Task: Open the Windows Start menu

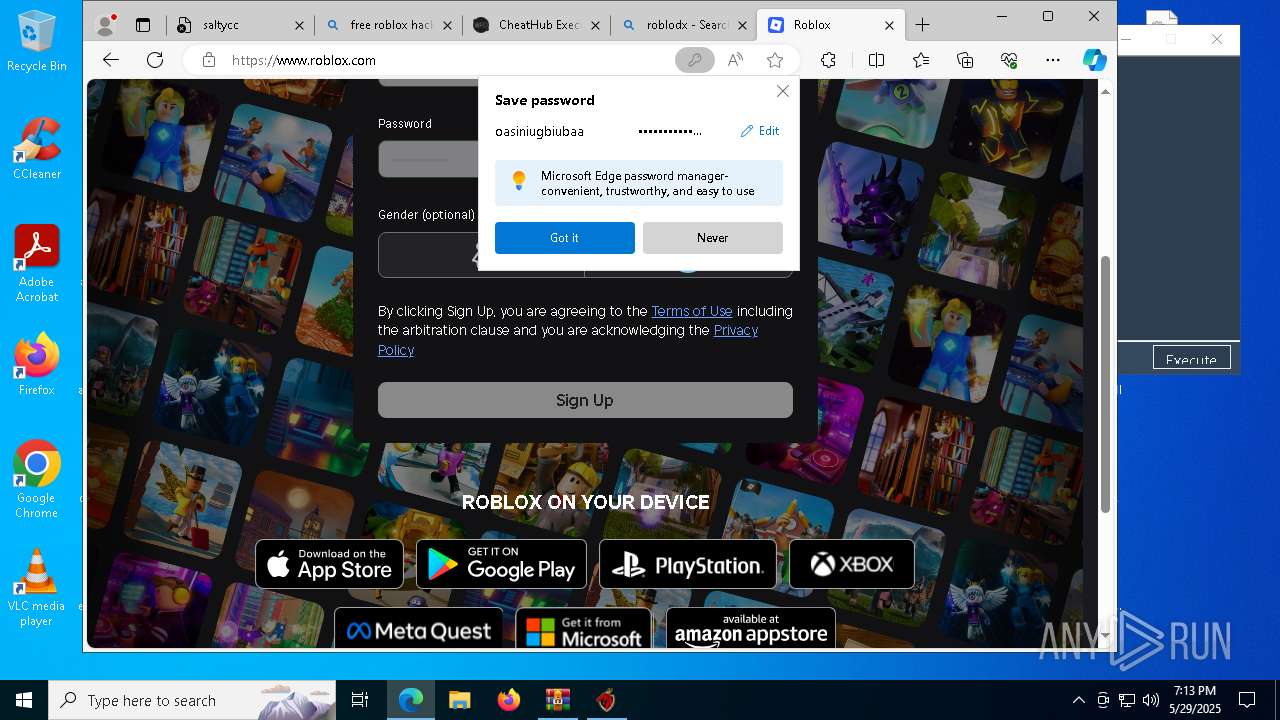Action: coord(24,700)
